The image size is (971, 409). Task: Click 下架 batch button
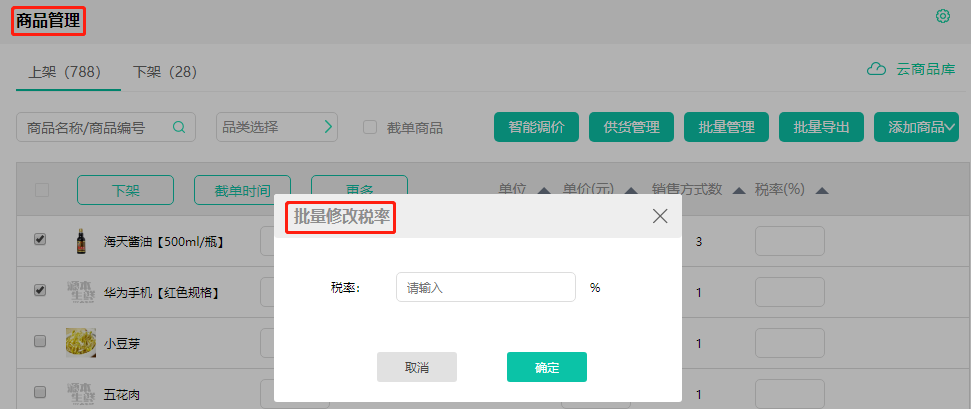pos(125,190)
